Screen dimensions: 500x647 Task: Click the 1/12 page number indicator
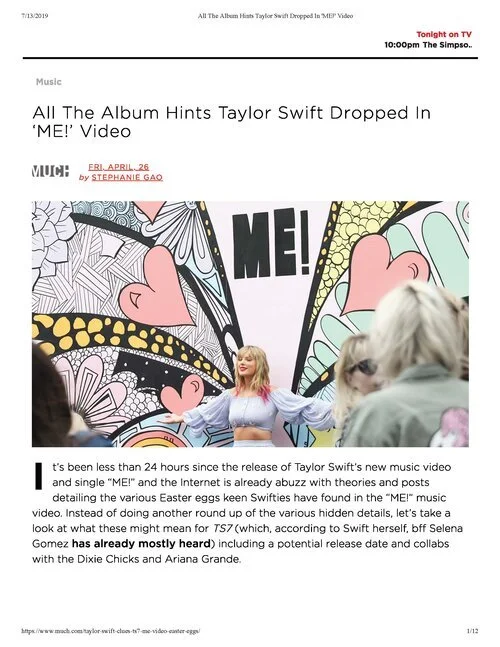(473, 631)
